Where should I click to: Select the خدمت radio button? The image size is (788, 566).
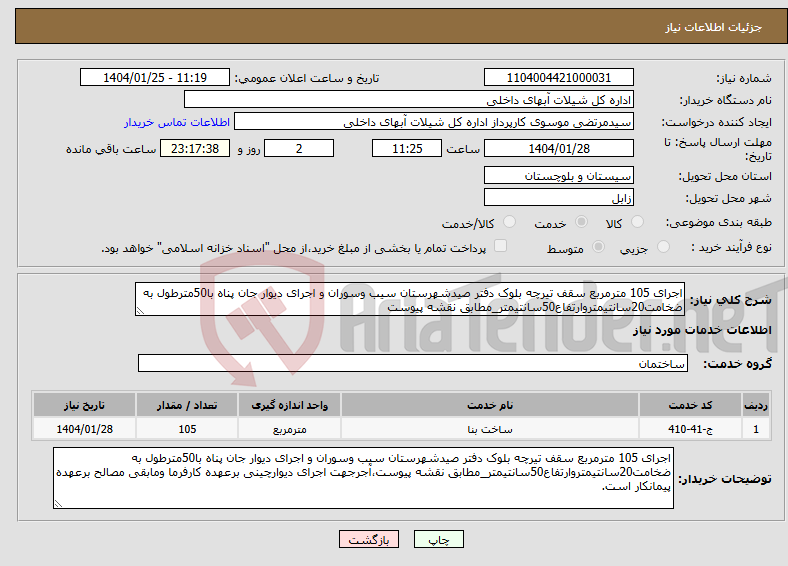pos(581,222)
